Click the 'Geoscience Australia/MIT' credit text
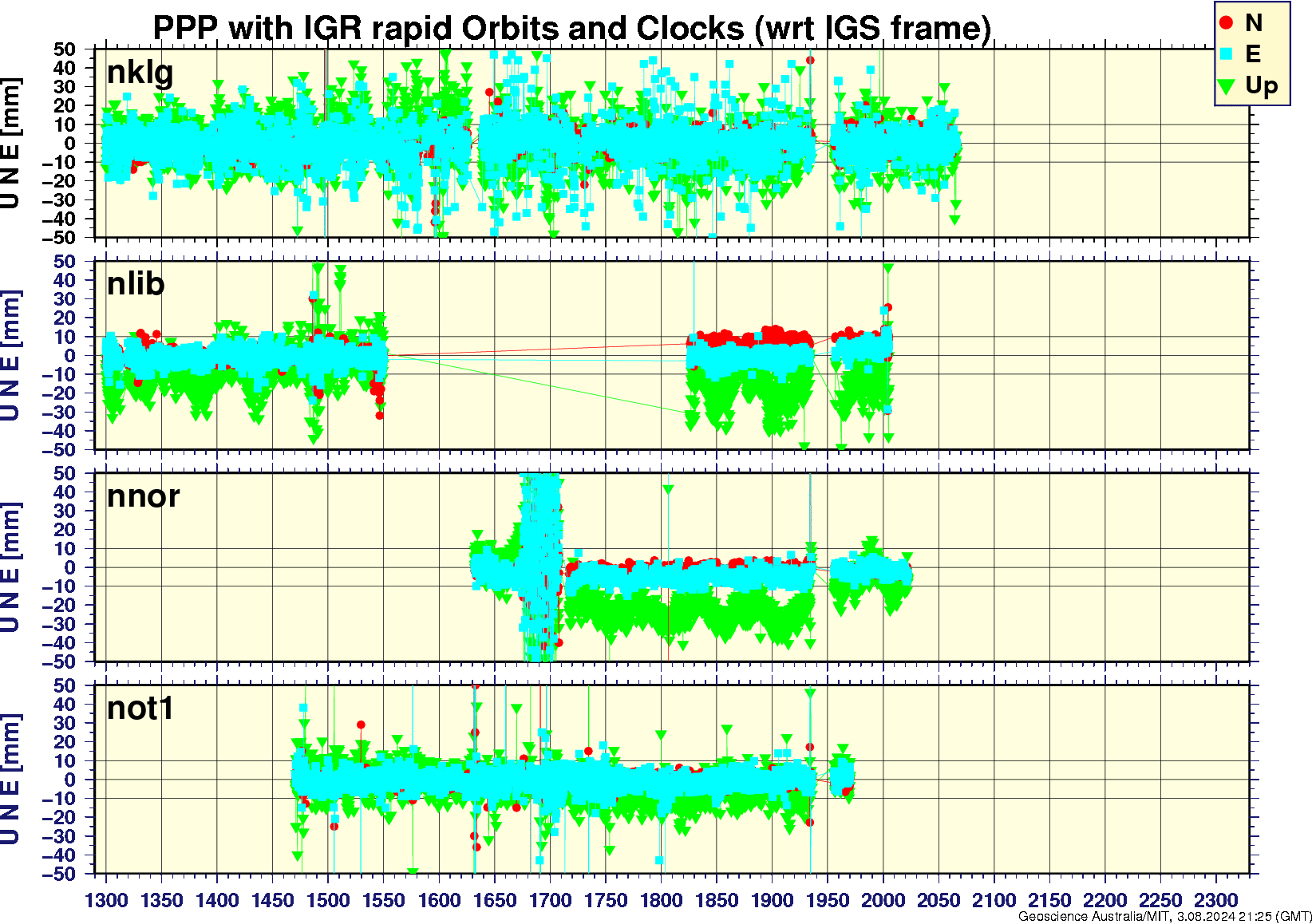1312x924 pixels. point(1093,917)
